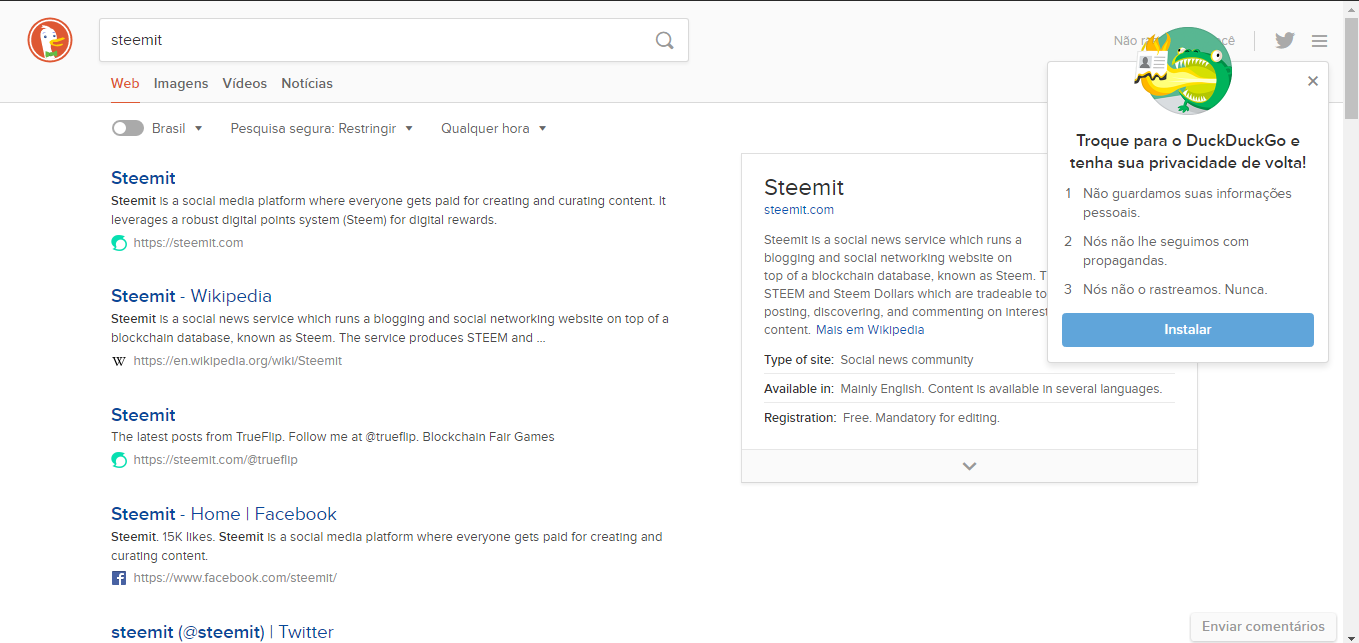
Task: Select the Web tab
Action: pos(125,83)
